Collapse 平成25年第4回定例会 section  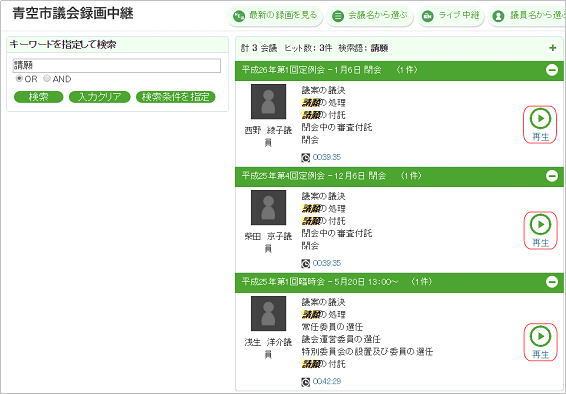coord(552,176)
